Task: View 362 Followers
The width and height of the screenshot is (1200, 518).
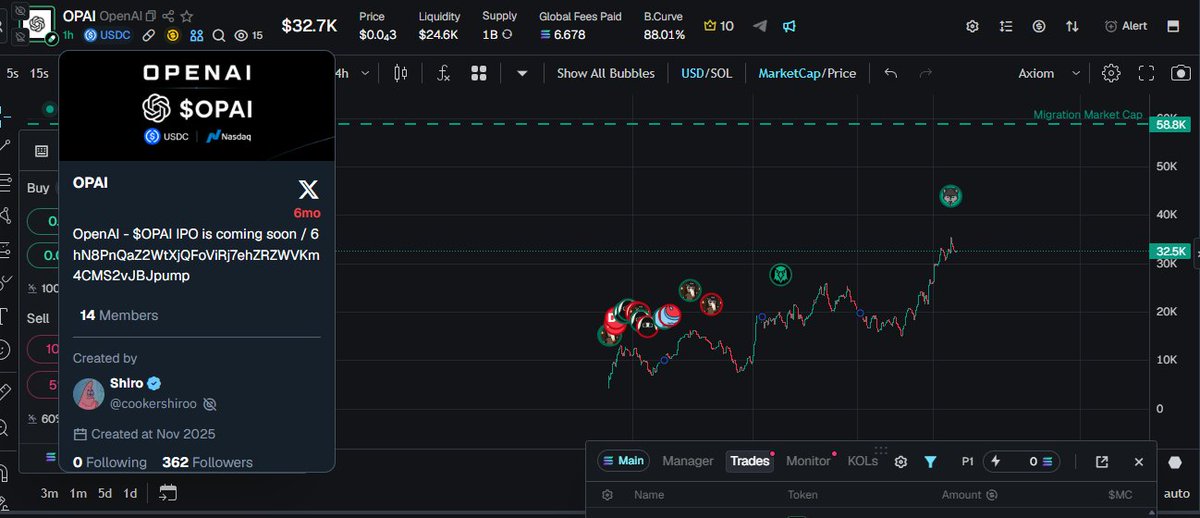Action: 207,462
